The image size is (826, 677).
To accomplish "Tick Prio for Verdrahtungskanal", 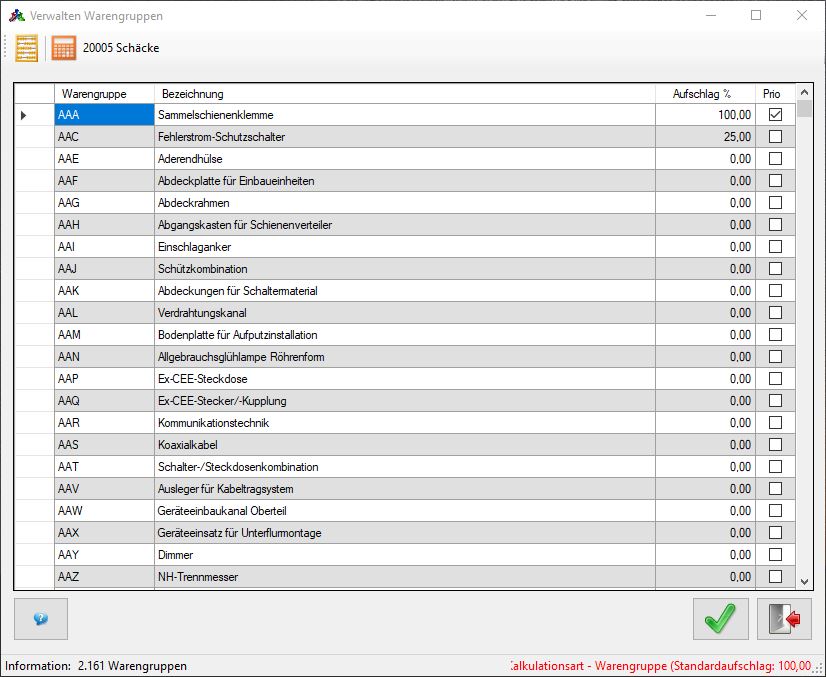I will tap(775, 313).
